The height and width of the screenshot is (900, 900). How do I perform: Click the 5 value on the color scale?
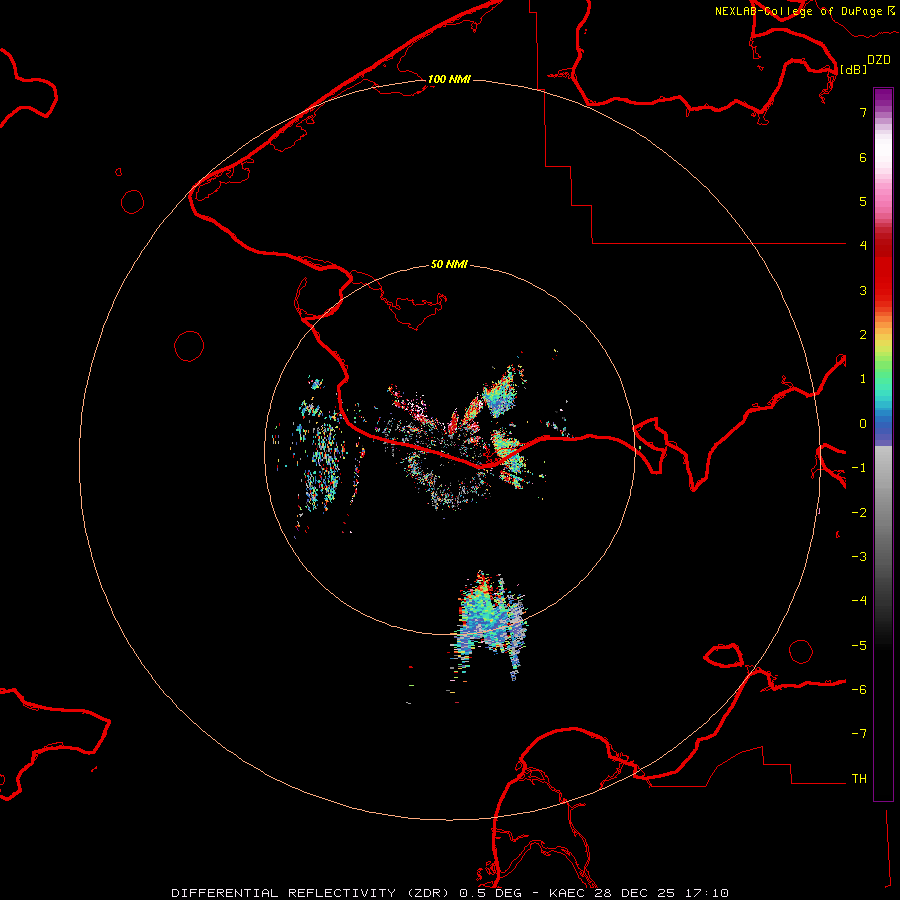point(863,201)
